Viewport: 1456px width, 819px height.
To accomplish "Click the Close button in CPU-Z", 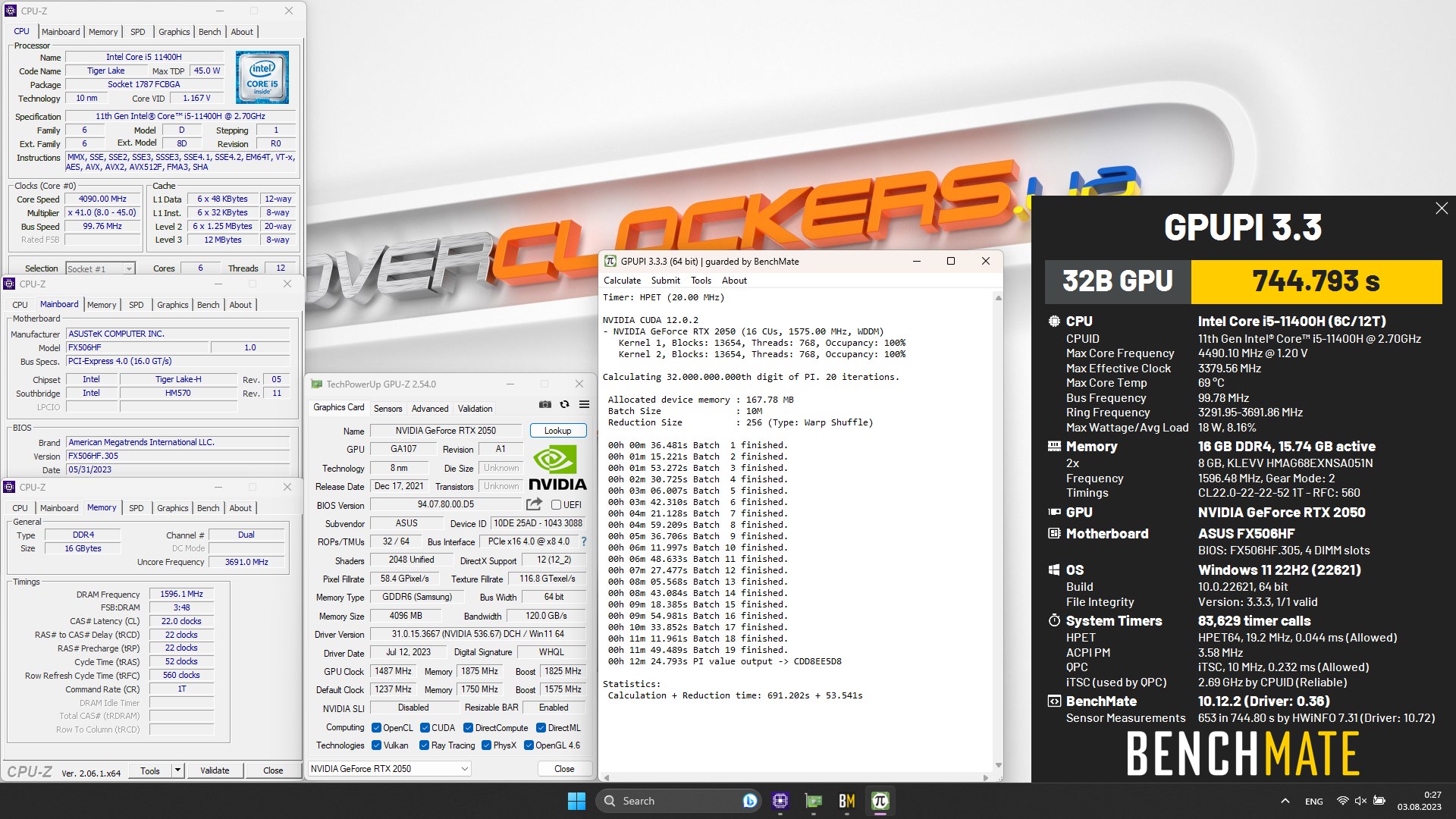I will 273,770.
